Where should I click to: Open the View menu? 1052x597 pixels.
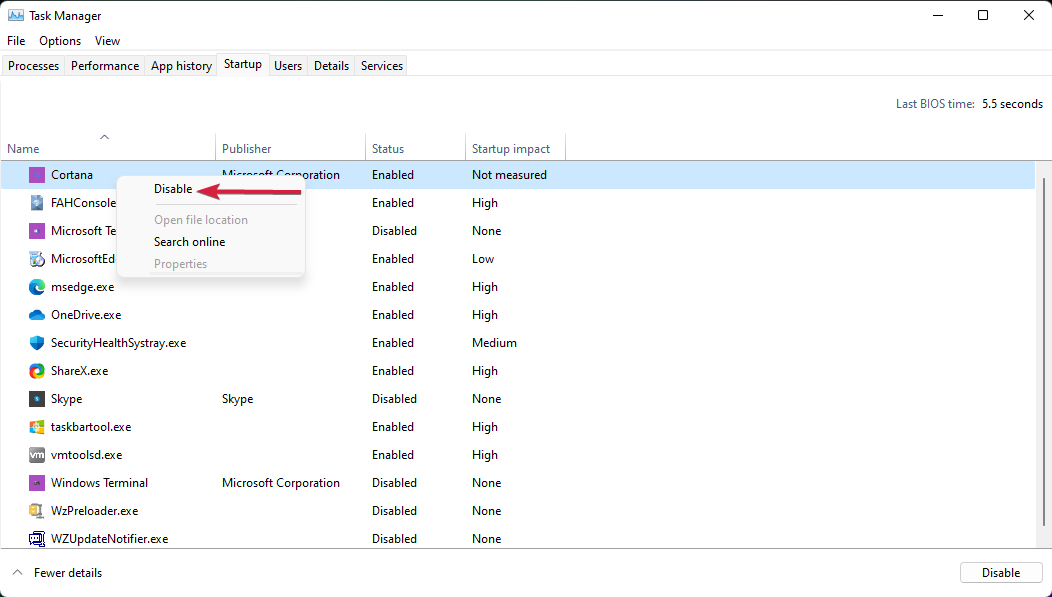coord(107,41)
